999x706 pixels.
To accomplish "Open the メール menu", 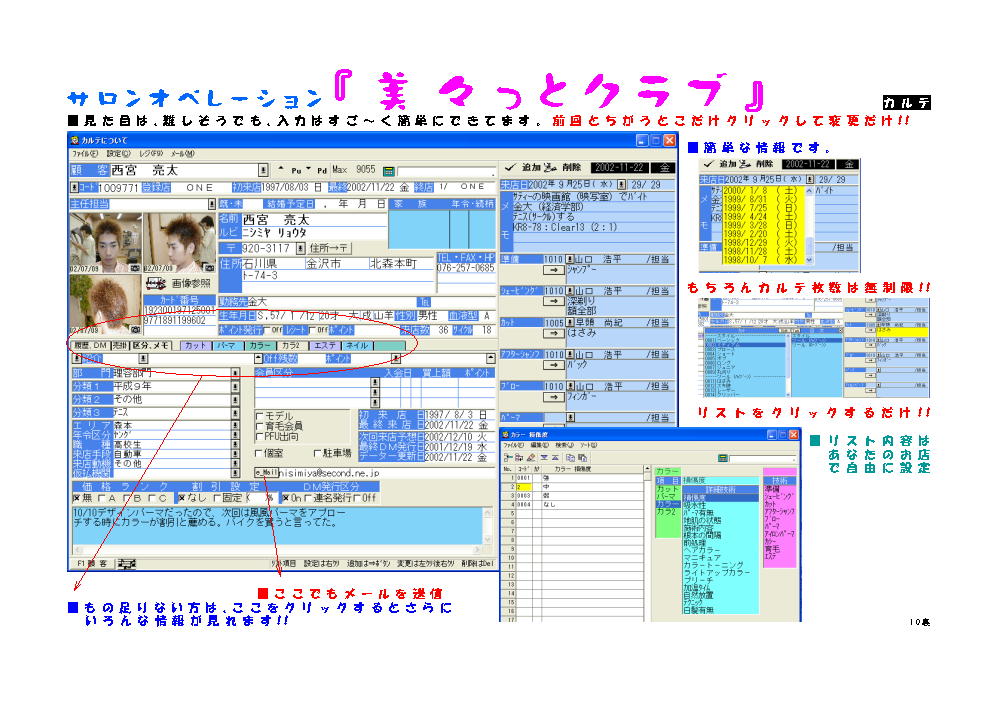I will click(182, 154).
